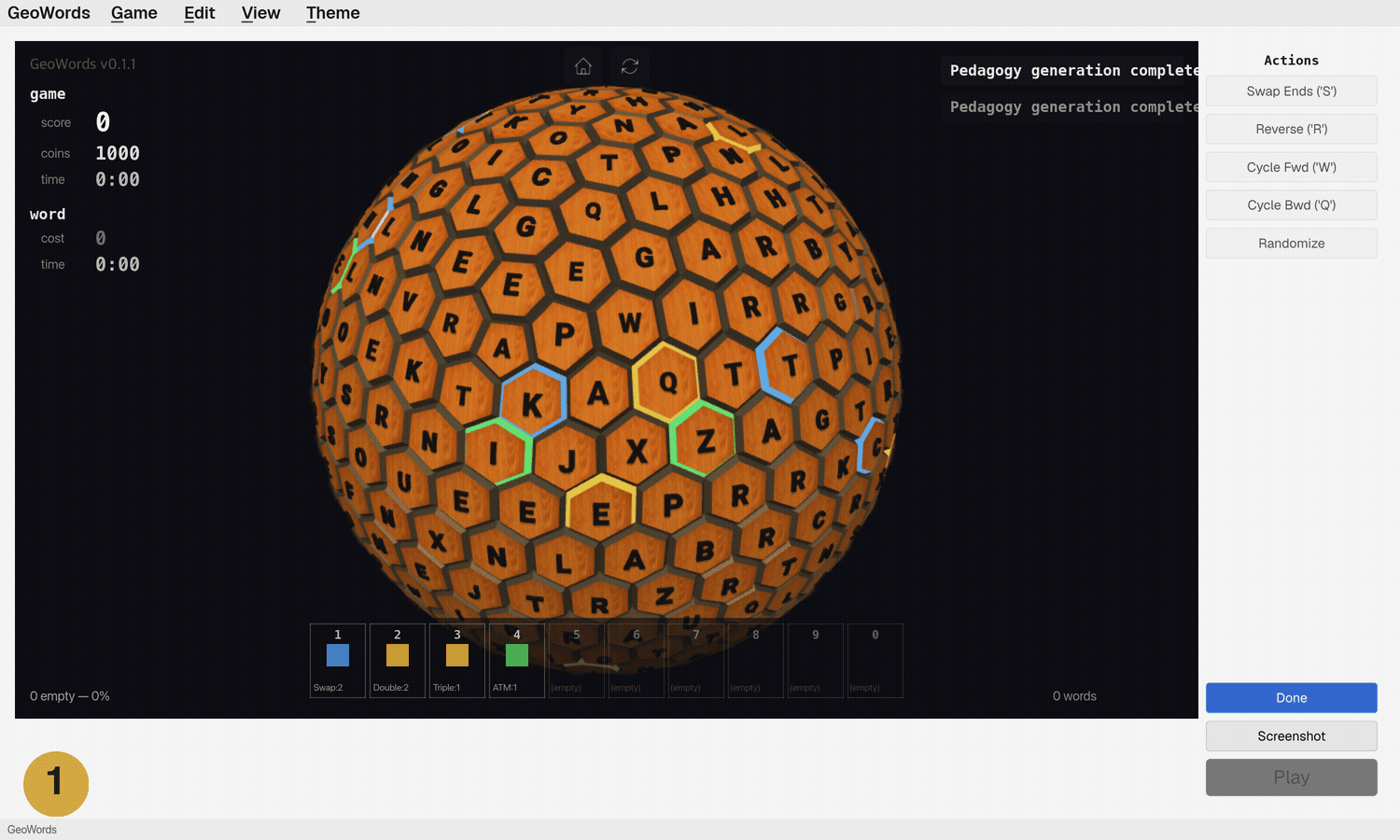1400x840 pixels.
Task: Select the ATM power-up in slot 4
Action: (516, 660)
